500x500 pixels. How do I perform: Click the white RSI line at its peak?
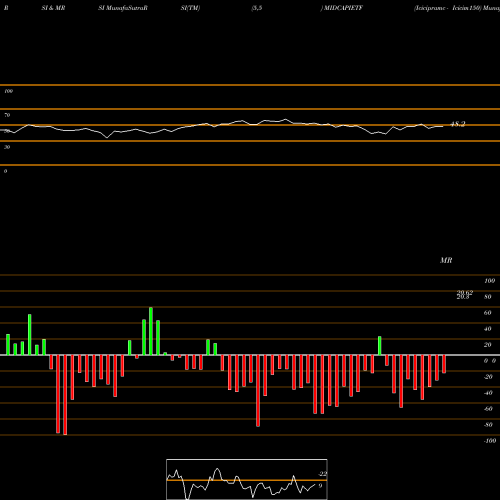click(x=286, y=119)
